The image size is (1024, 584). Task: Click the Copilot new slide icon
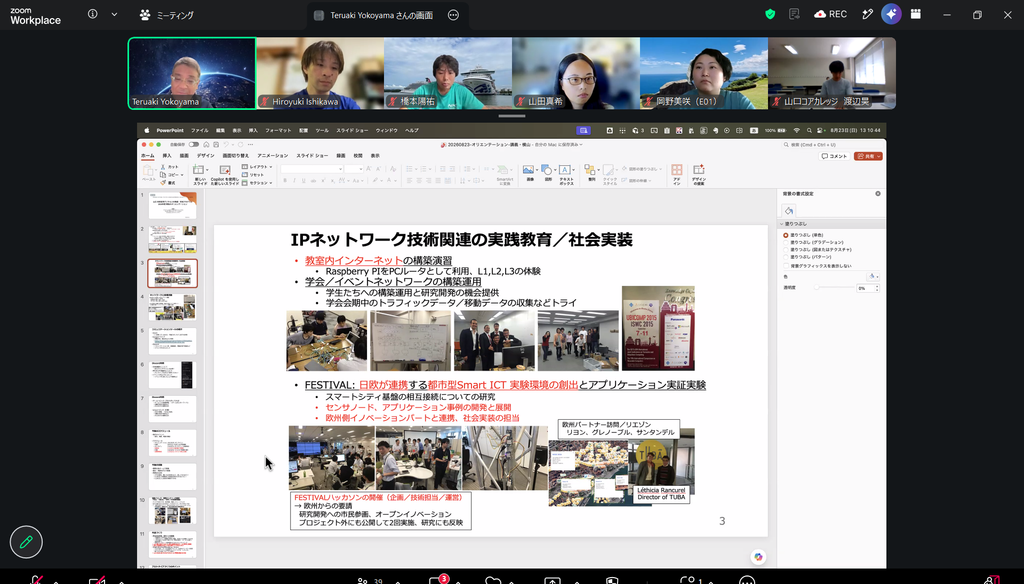225,170
